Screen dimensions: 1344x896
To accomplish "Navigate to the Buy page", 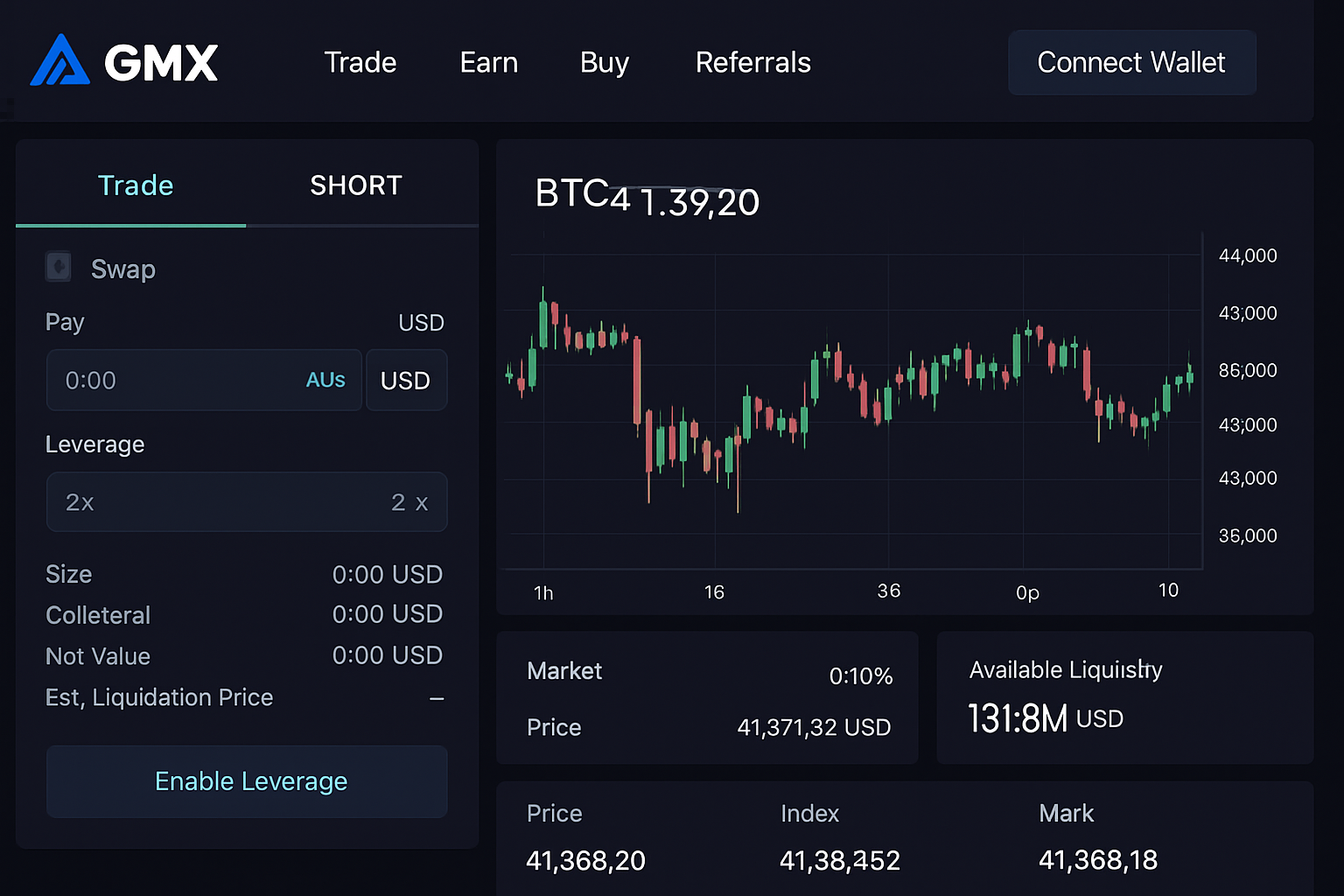I will click(x=604, y=62).
